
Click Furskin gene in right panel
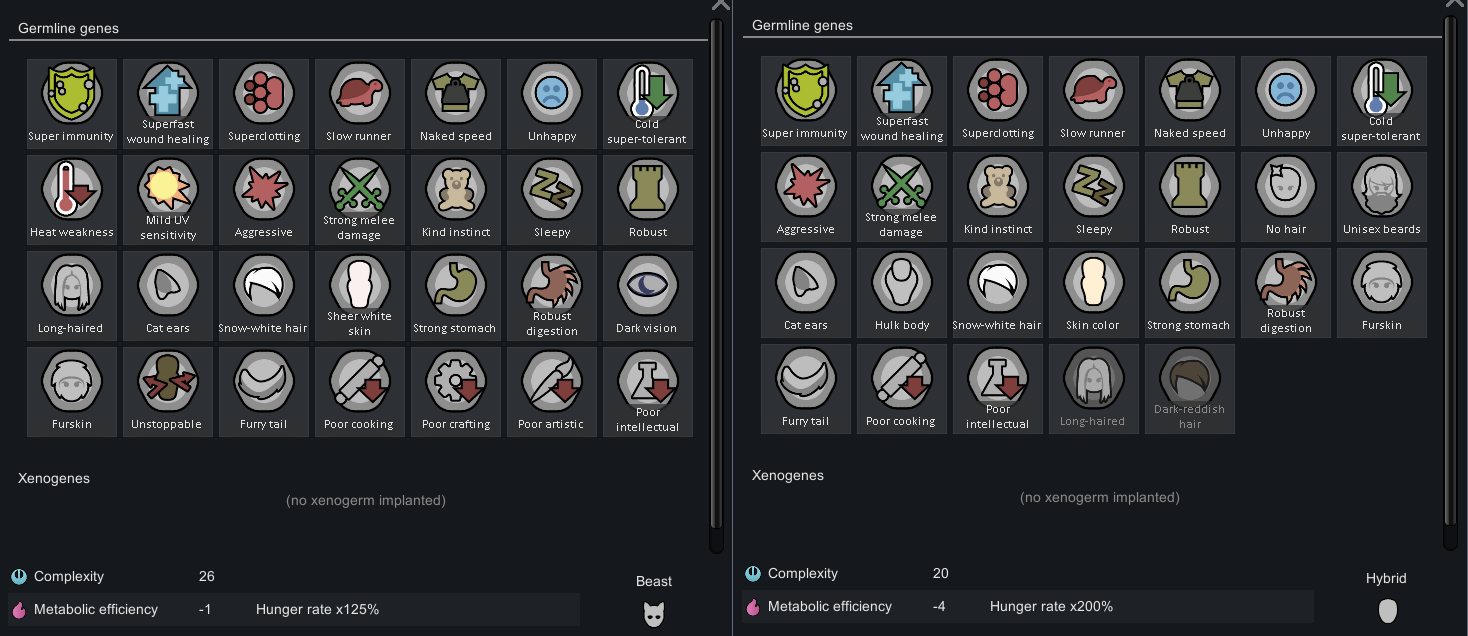coord(1382,293)
